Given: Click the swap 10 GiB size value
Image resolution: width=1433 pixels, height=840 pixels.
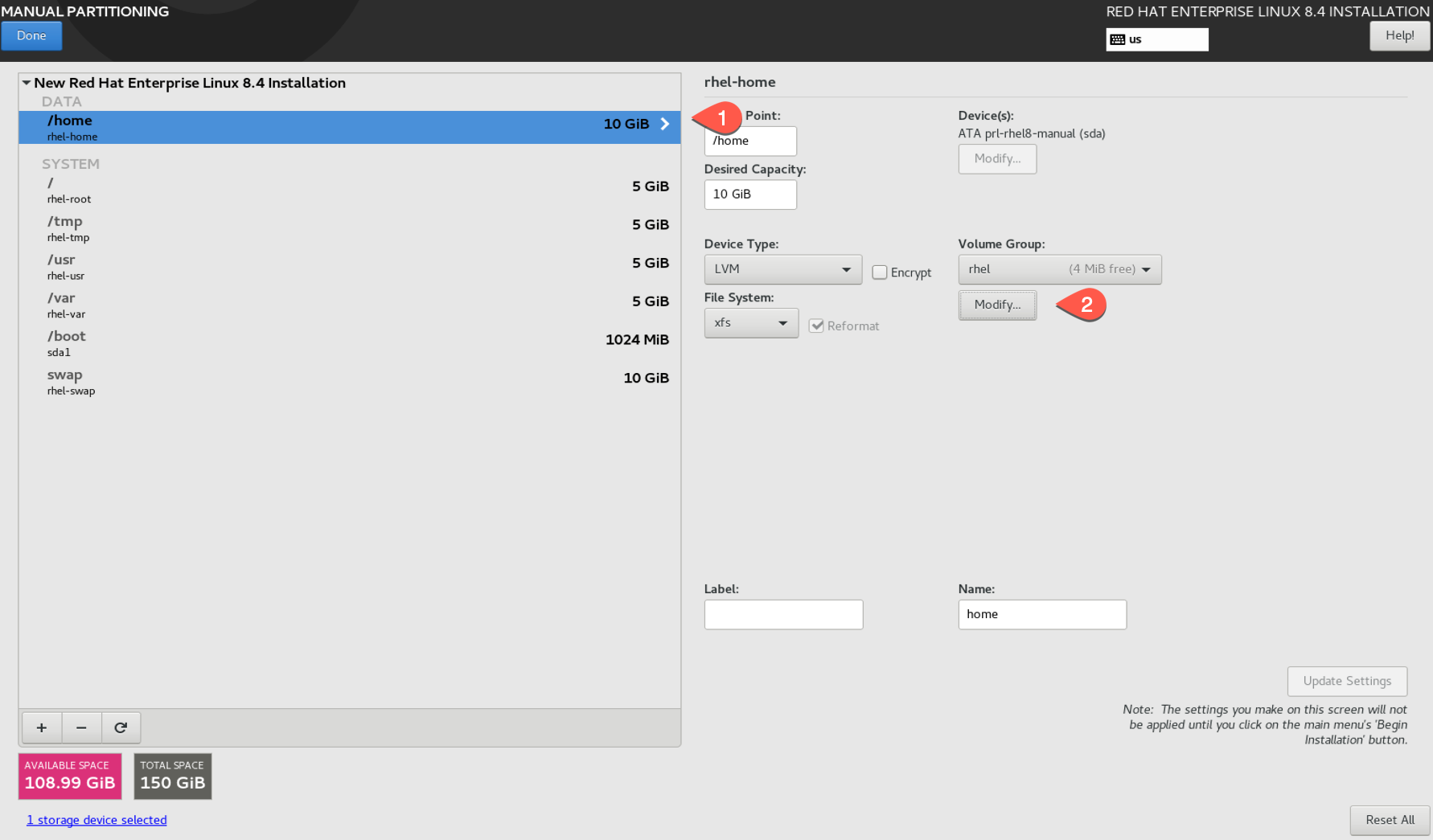Looking at the screenshot, I should pos(646,378).
